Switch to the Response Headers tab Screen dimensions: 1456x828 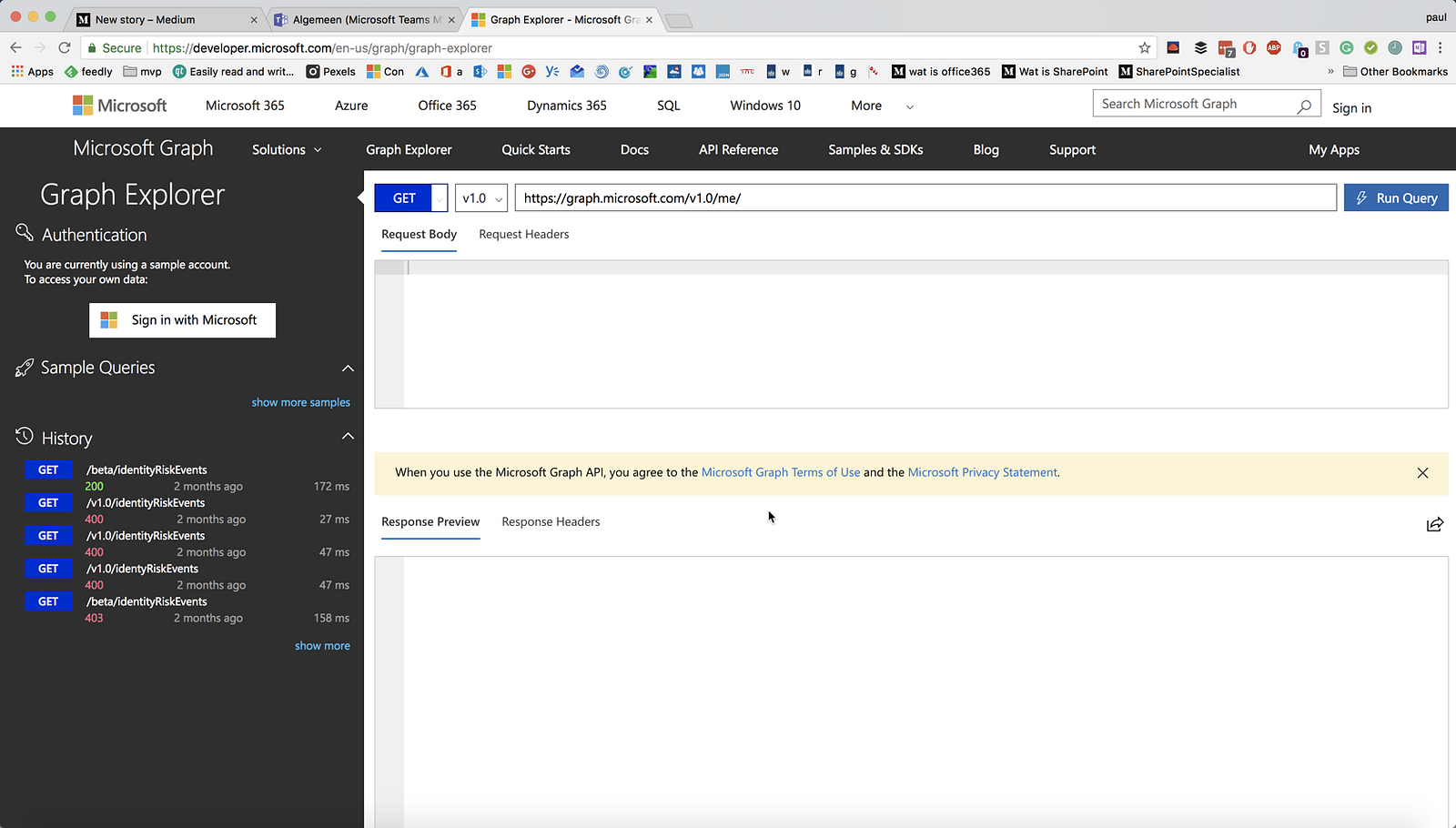(x=551, y=522)
